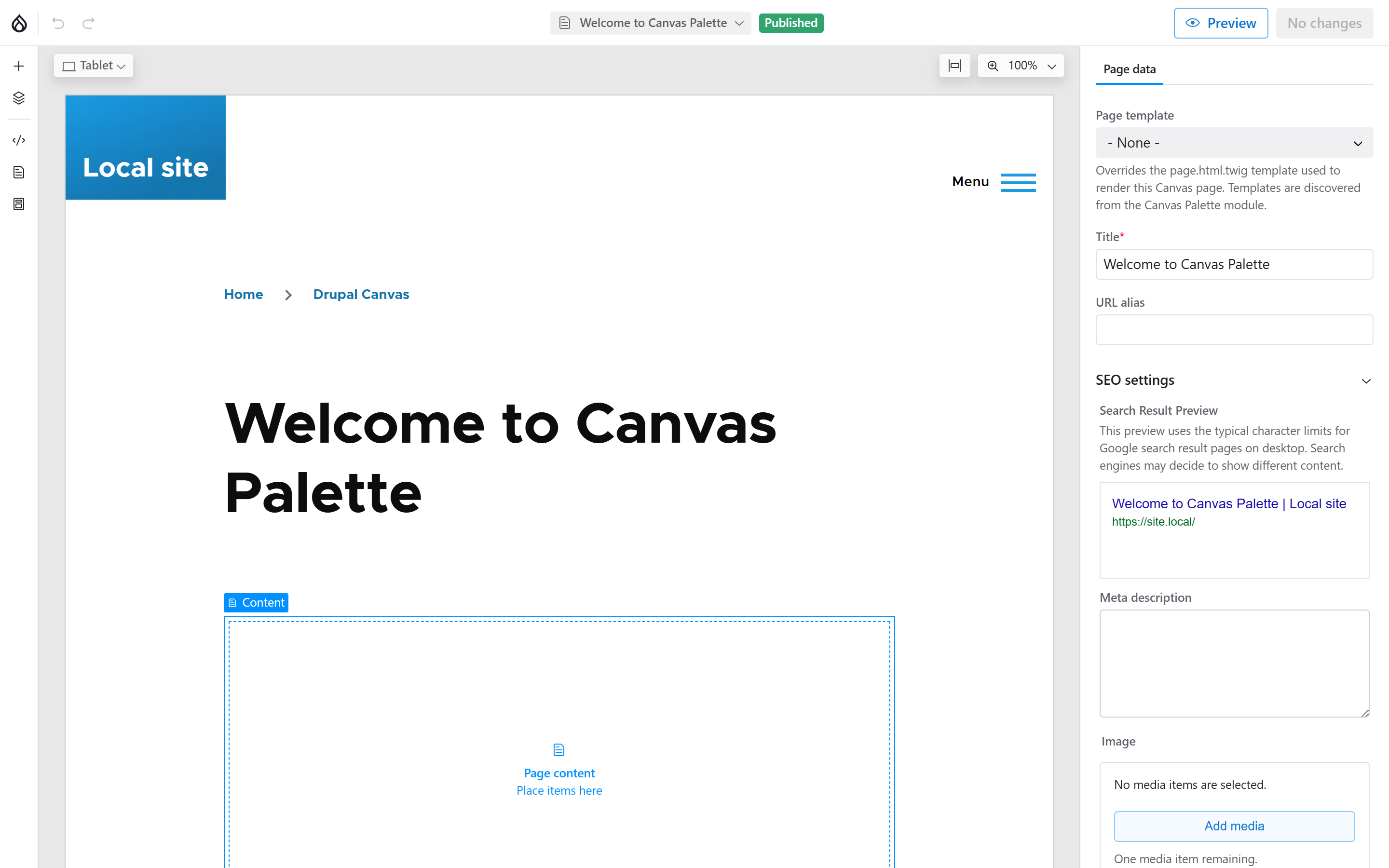The height and width of the screenshot is (868, 1389).
Task: Click the 'No media items are selected.' text
Action: [x=1190, y=785]
